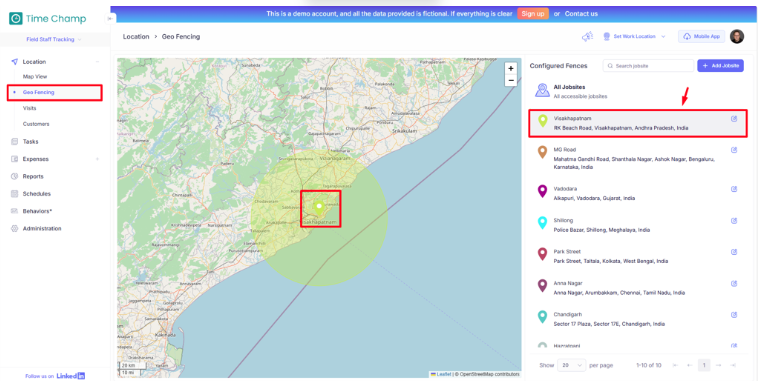Click the Visakhapatnam map marker pin
The width and height of the screenshot is (760, 381).
pyautogui.click(x=319, y=208)
